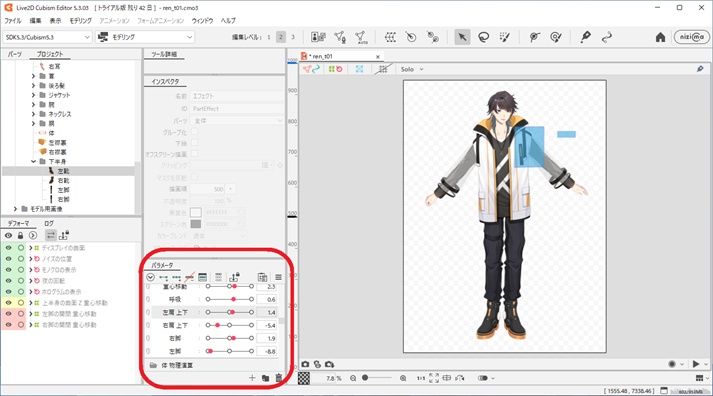
Task: Click the 1:1 zoom reset button
Action: click(x=421, y=378)
